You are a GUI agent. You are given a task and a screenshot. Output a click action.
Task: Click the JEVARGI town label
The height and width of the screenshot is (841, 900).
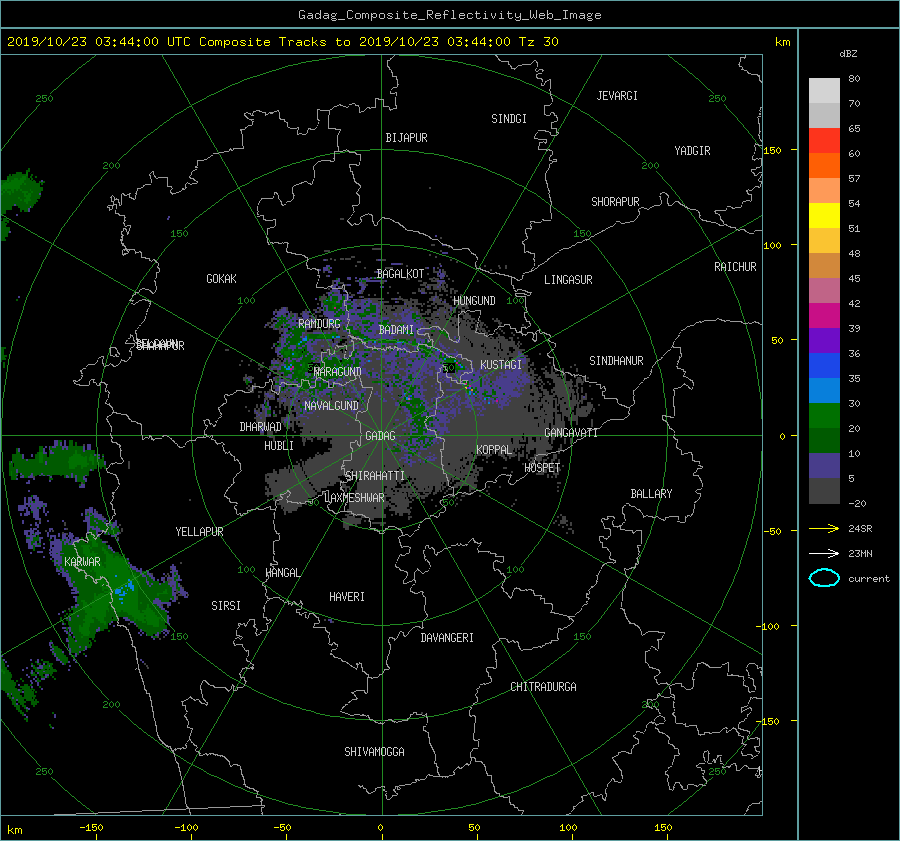[x=617, y=96]
